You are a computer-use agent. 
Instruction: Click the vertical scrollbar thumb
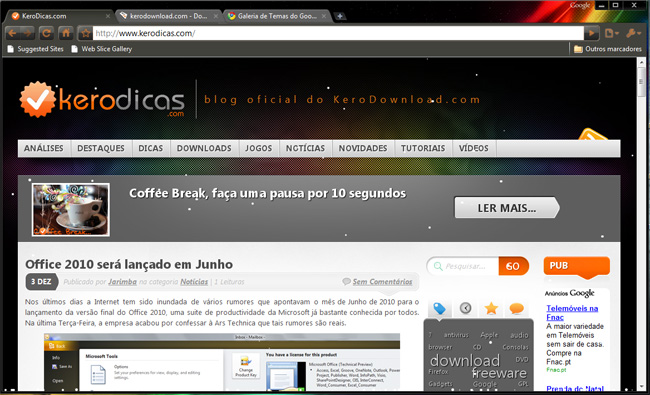pos(641,82)
